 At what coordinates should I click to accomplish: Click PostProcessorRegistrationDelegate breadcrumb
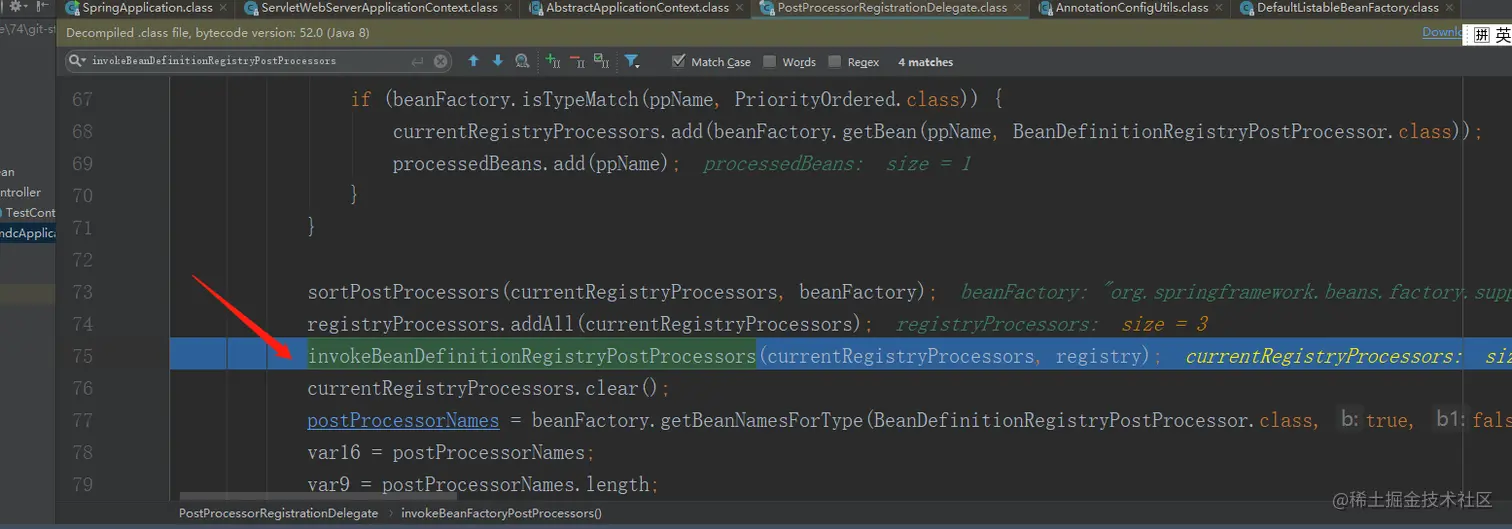point(278,513)
